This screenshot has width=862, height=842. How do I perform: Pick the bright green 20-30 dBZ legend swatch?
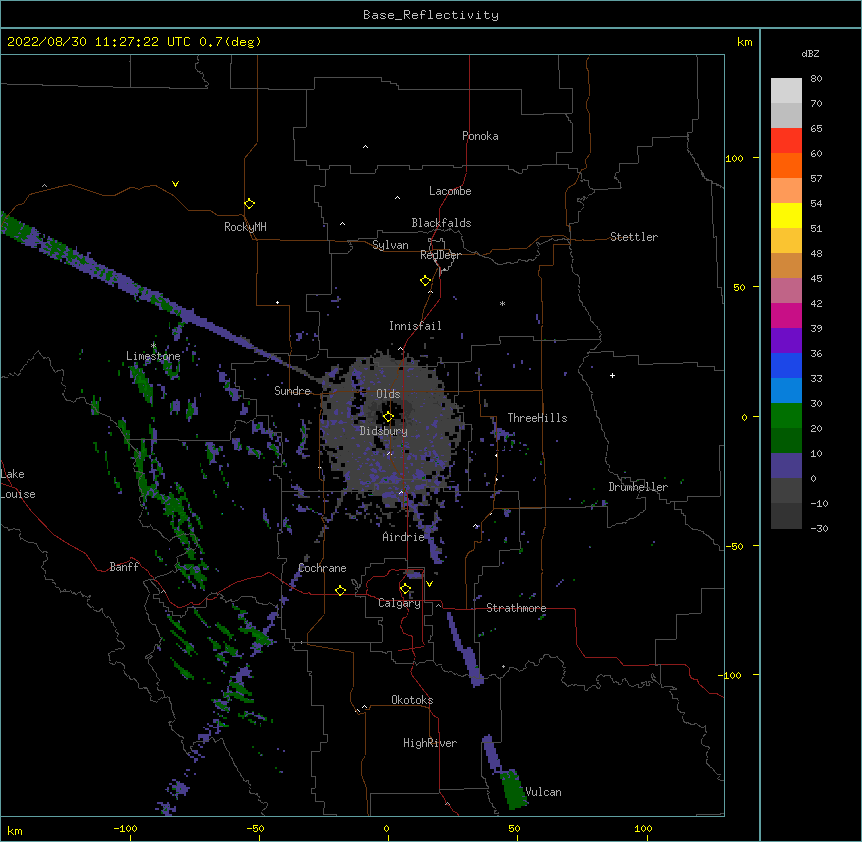click(786, 416)
